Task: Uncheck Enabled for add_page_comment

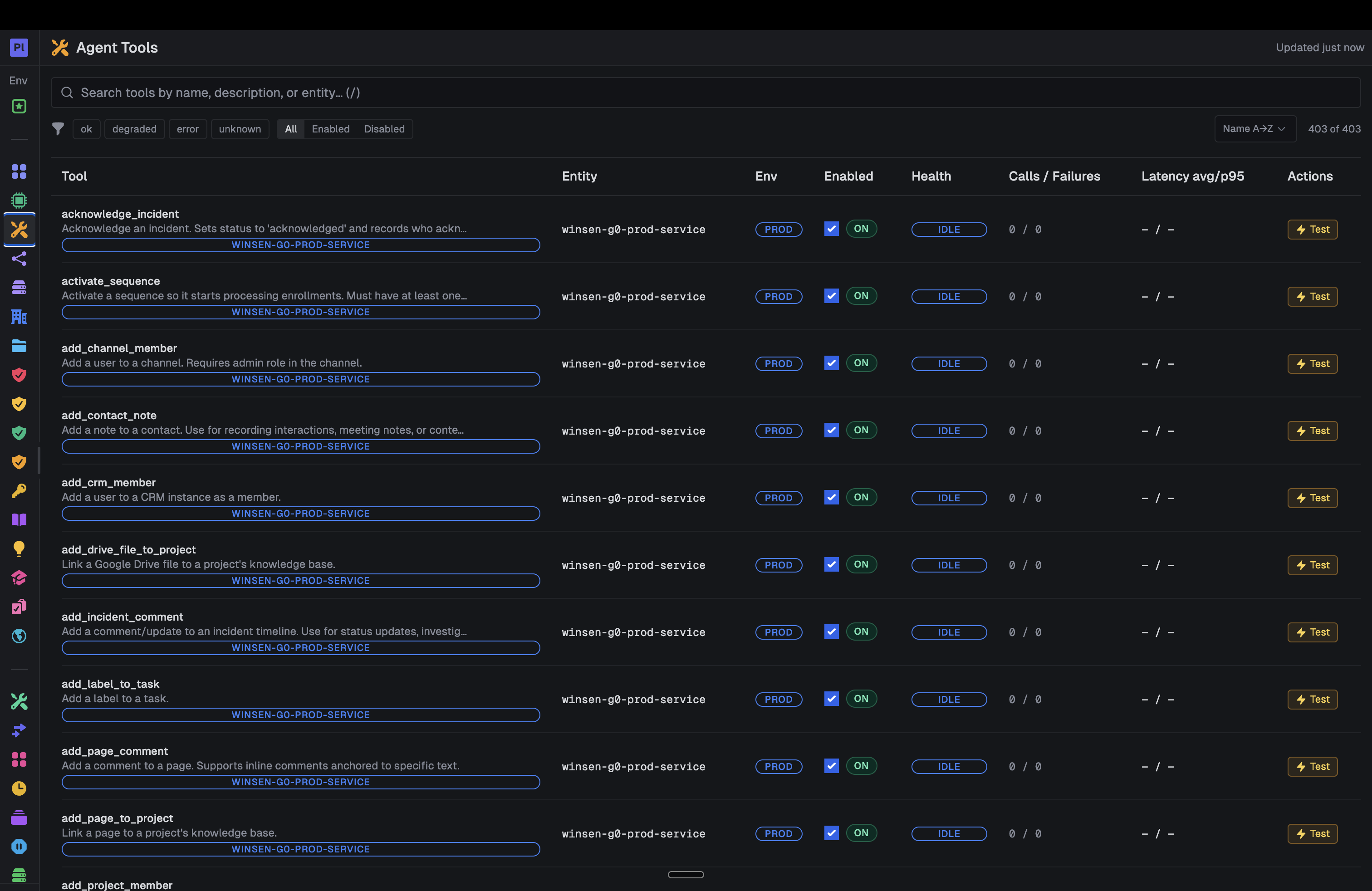Action: (831, 766)
